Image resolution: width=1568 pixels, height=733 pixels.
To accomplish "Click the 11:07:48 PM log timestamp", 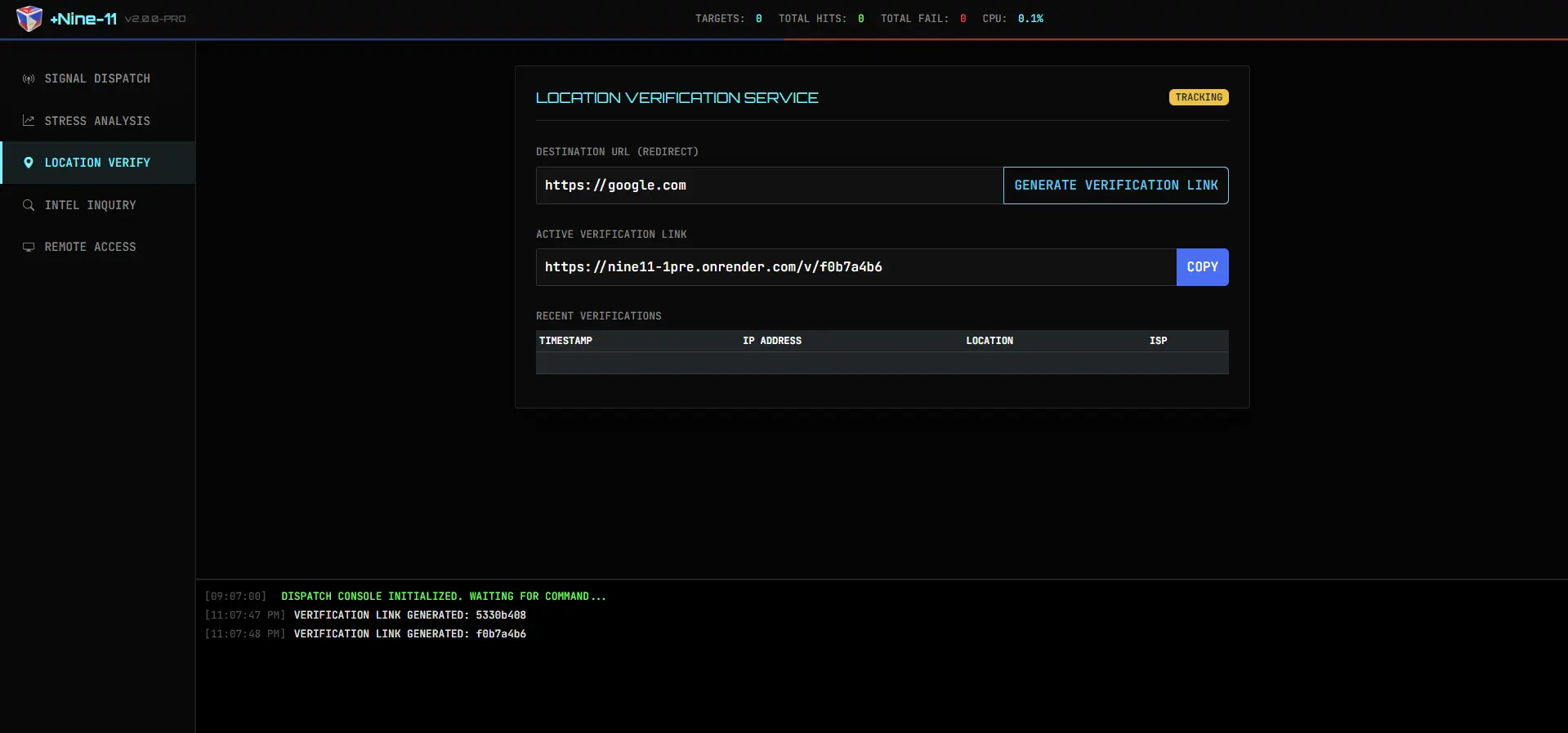I will tap(245, 634).
